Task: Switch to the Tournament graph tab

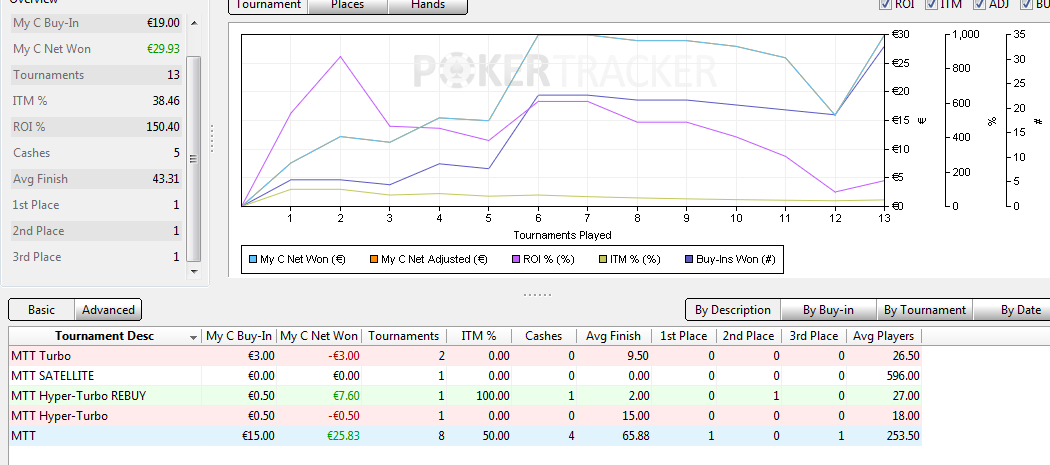Action: (x=269, y=5)
